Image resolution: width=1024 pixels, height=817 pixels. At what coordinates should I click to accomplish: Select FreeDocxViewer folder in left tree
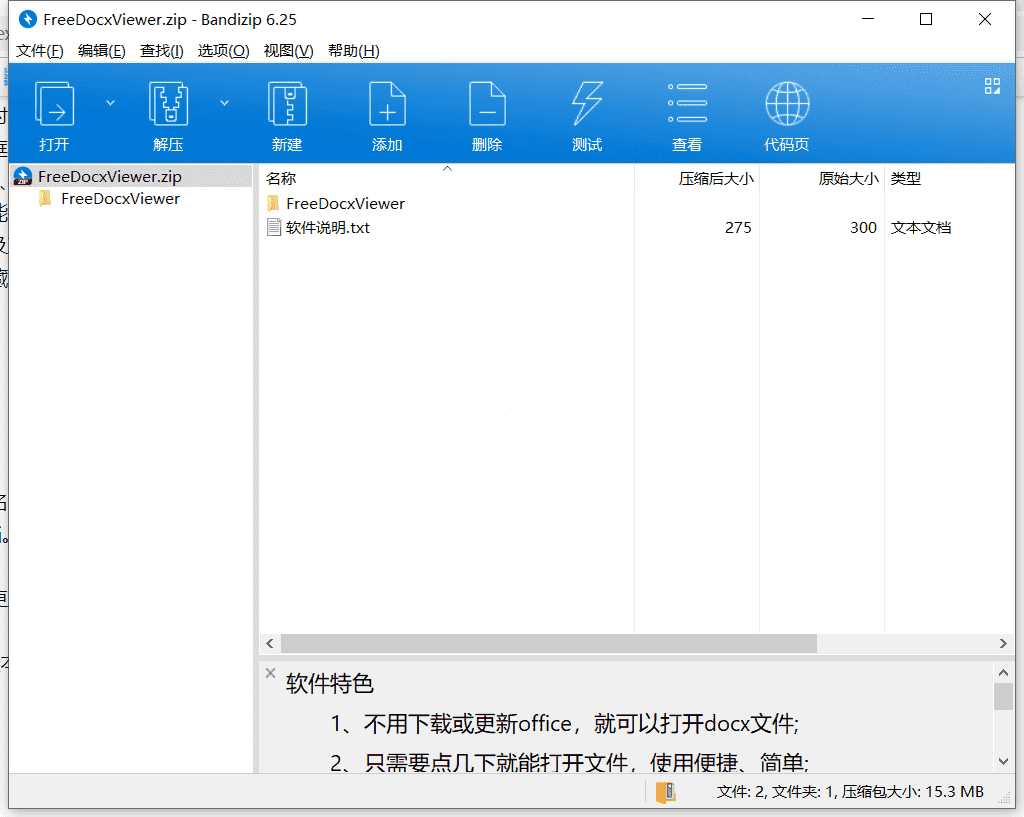pos(120,199)
